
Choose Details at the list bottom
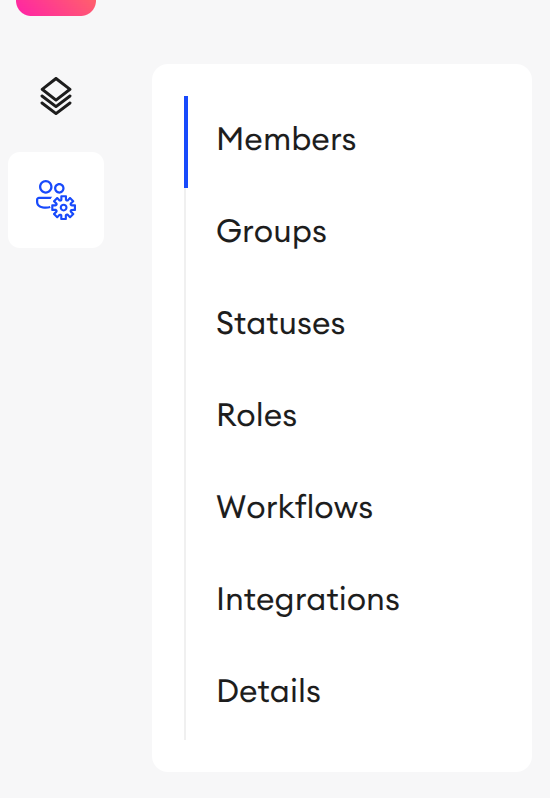point(269,692)
